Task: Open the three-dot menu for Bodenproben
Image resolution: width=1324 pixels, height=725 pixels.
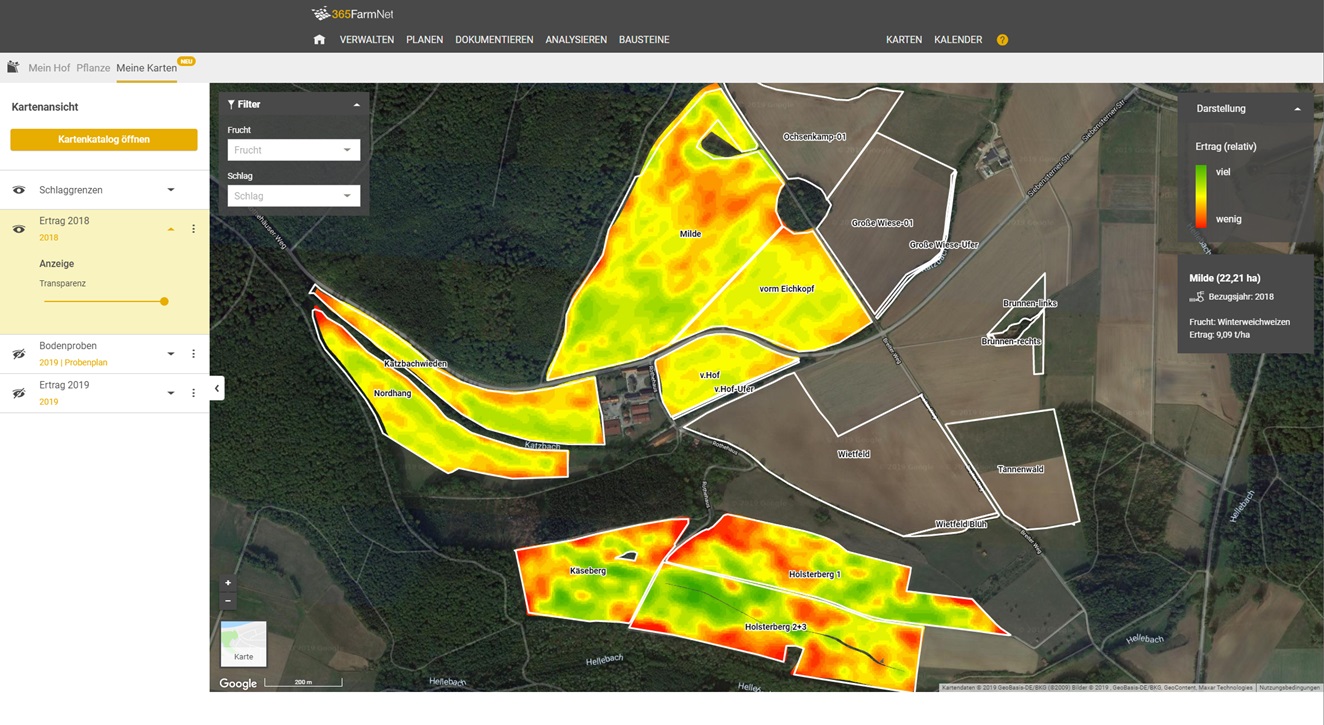Action: point(193,353)
